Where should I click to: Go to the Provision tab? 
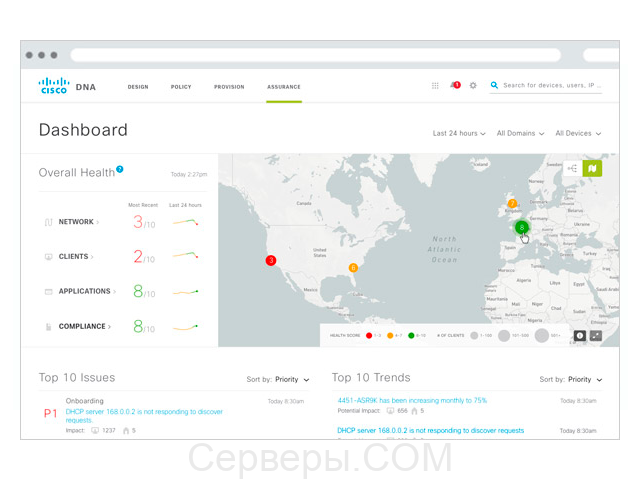pyautogui.click(x=229, y=87)
